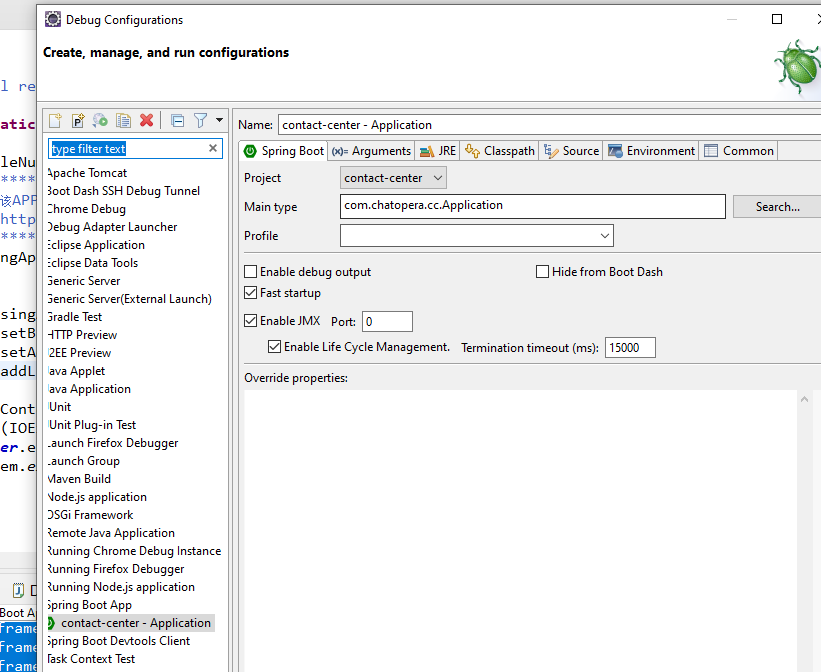Select Task Context Test item
Image resolution: width=821 pixels, height=672 pixels.
[x=91, y=659]
